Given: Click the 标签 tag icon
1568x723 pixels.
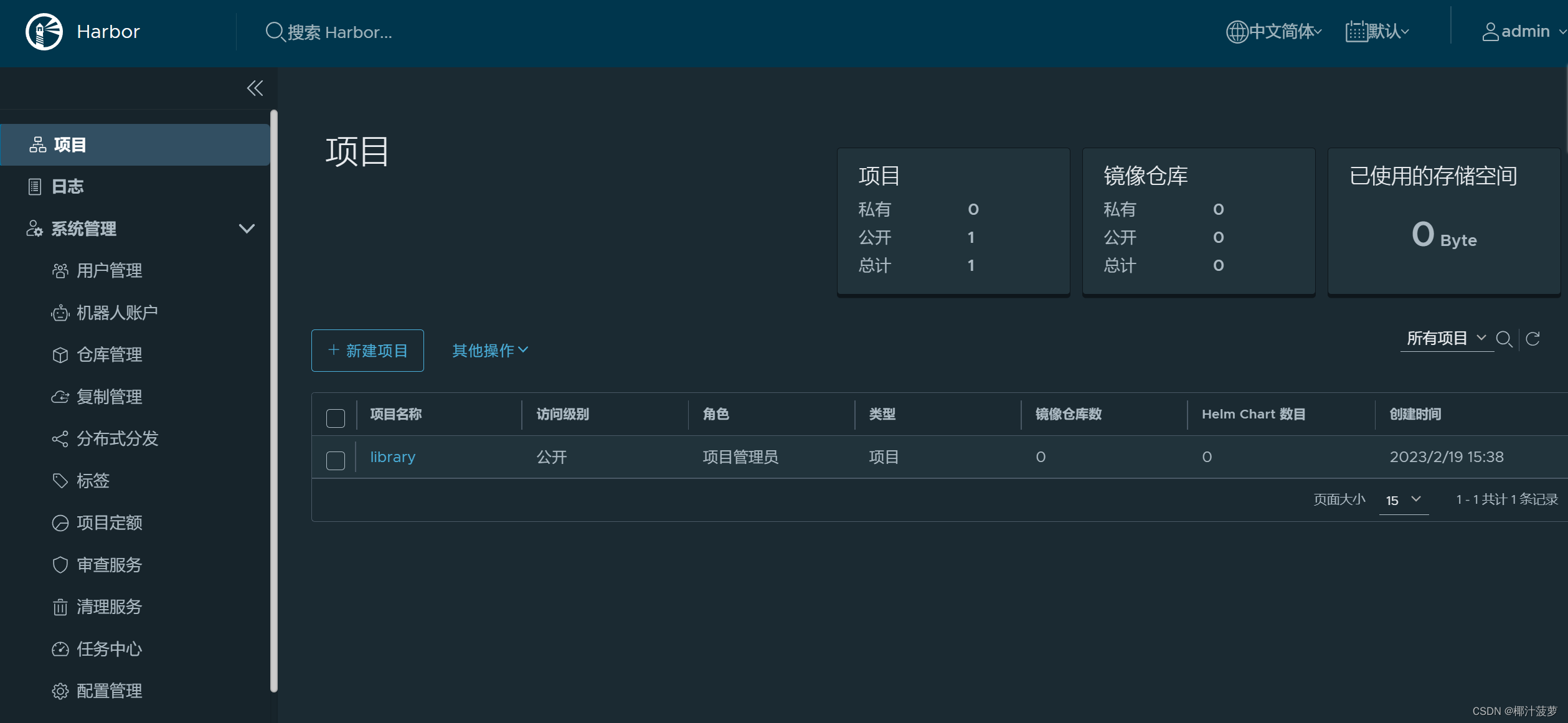Looking at the screenshot, I should tap(60, 481).
